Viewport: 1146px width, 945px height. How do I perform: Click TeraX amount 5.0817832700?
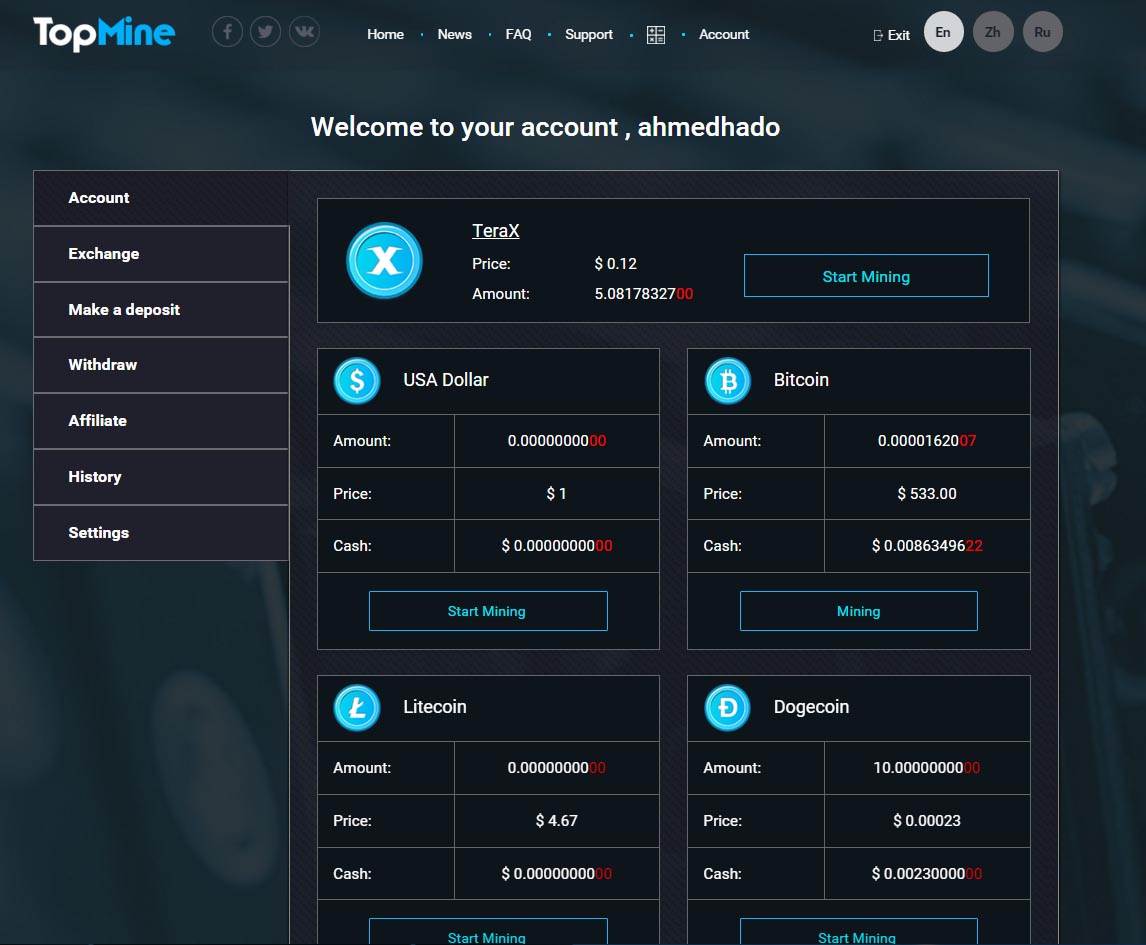pos(644,294)
